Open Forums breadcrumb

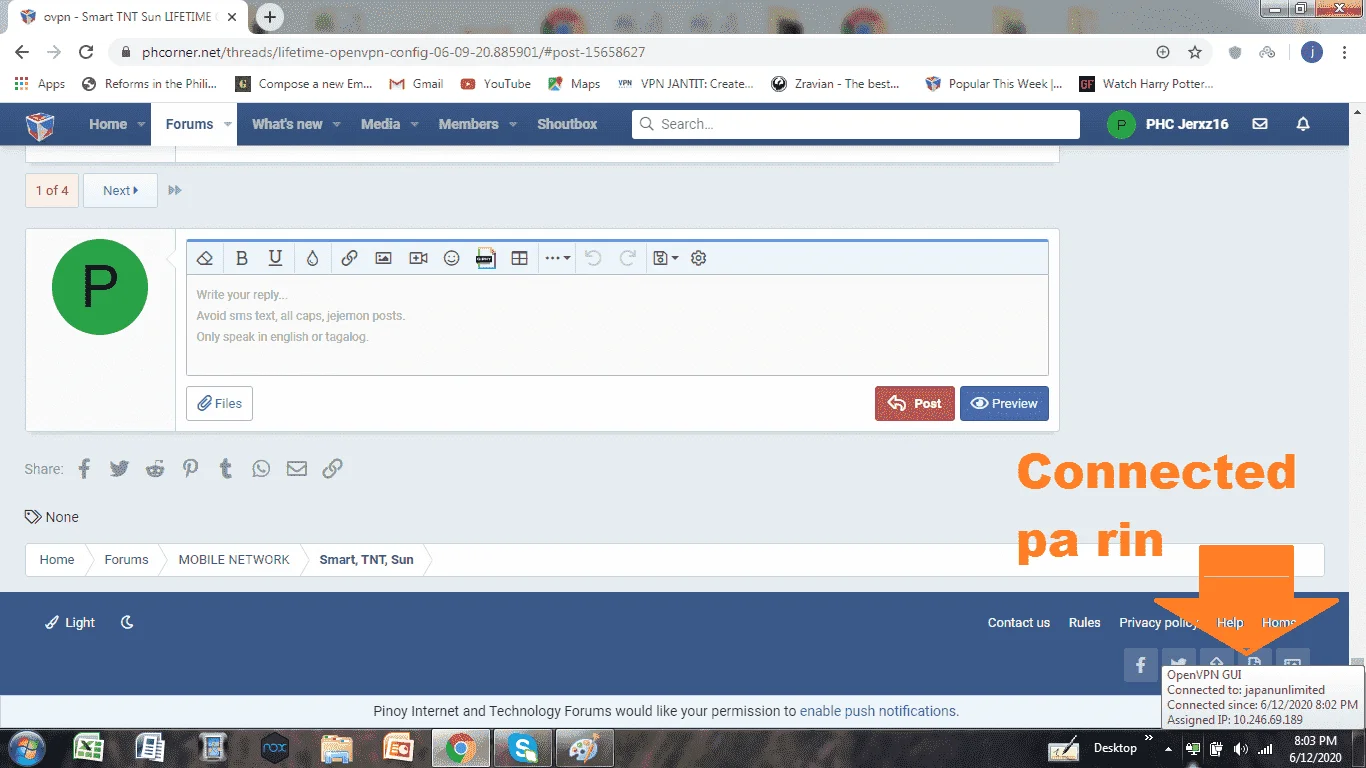coord(126,559)
